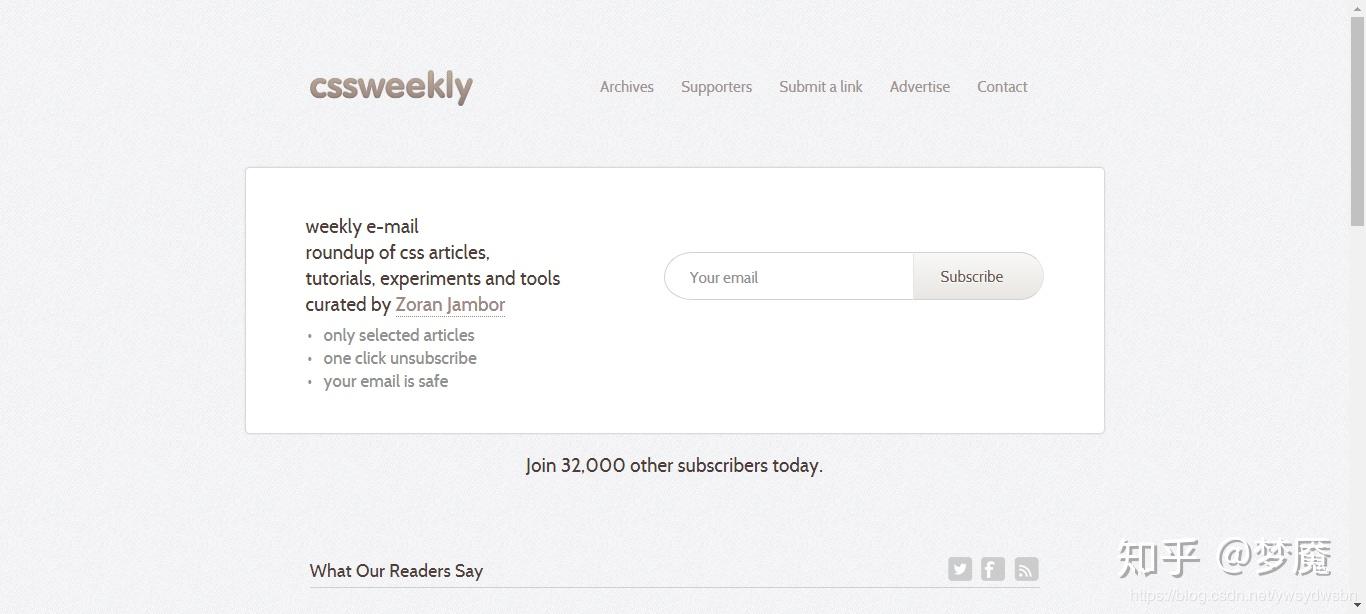Open the RSS feed icon
Image resolution: width=1366 pixels, height=614 pixels.
(x=1026, y=569)
